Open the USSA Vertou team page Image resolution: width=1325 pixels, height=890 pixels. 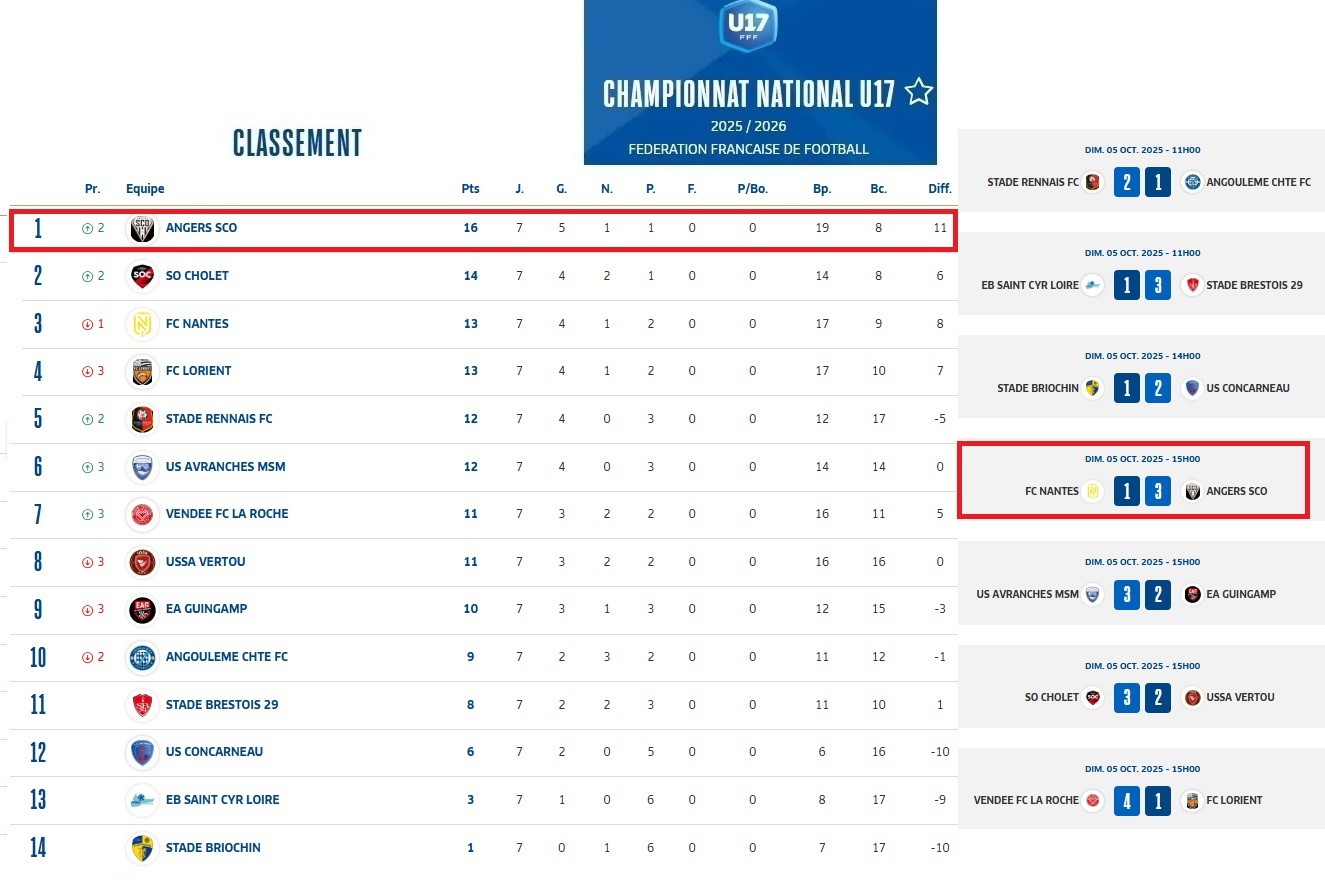tap(205, 562)
